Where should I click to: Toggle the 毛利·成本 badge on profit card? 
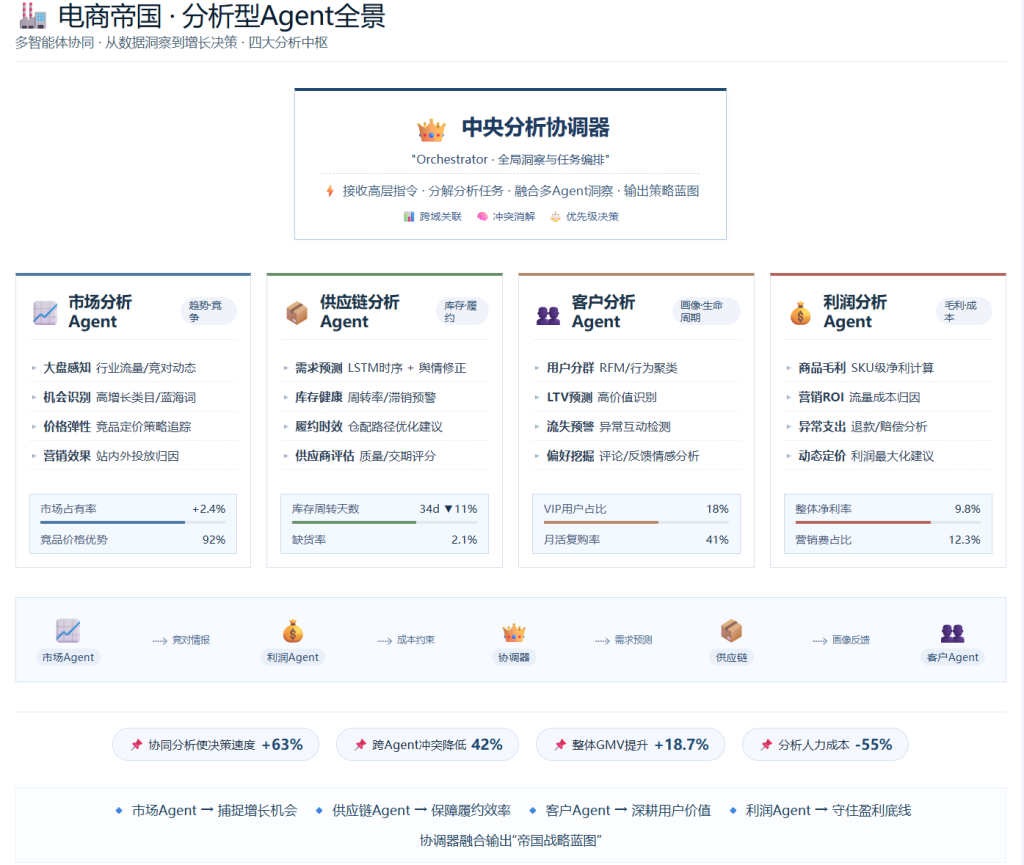[x=963, y=309]
